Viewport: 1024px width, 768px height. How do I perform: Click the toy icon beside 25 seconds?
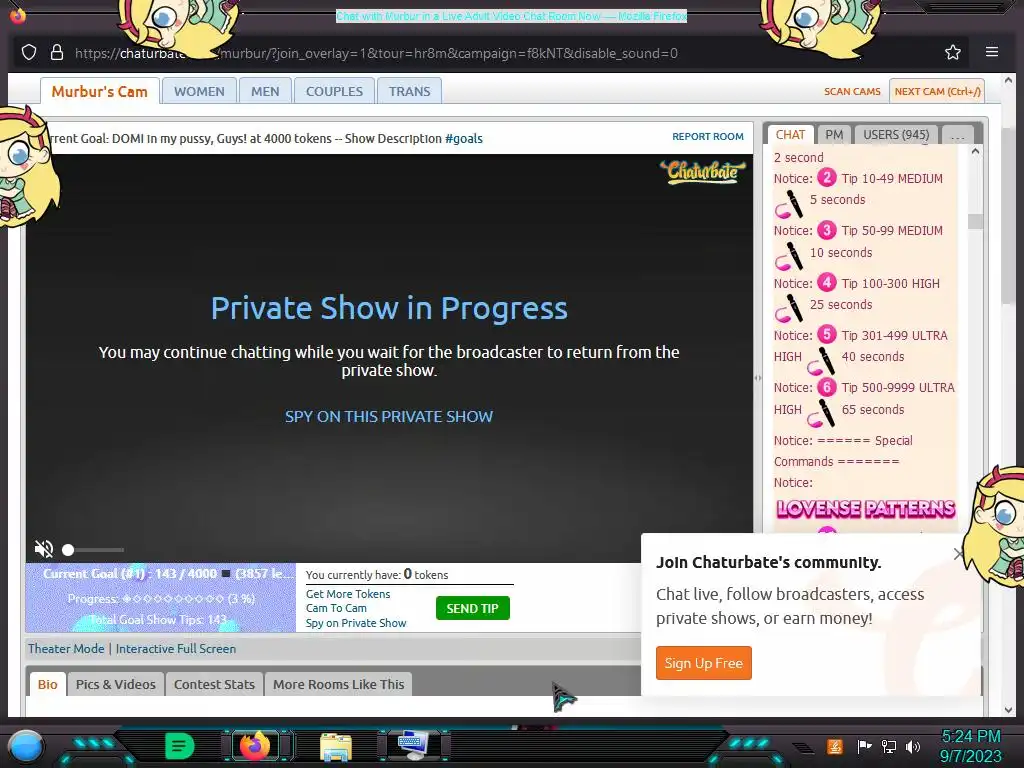(x=789, y=308)
